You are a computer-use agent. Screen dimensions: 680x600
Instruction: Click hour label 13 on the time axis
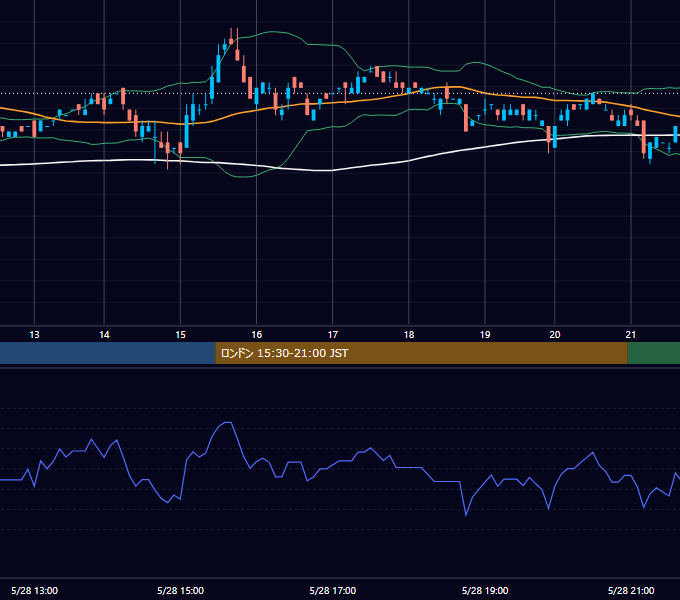pyautogui.click(x=34, y=335)
